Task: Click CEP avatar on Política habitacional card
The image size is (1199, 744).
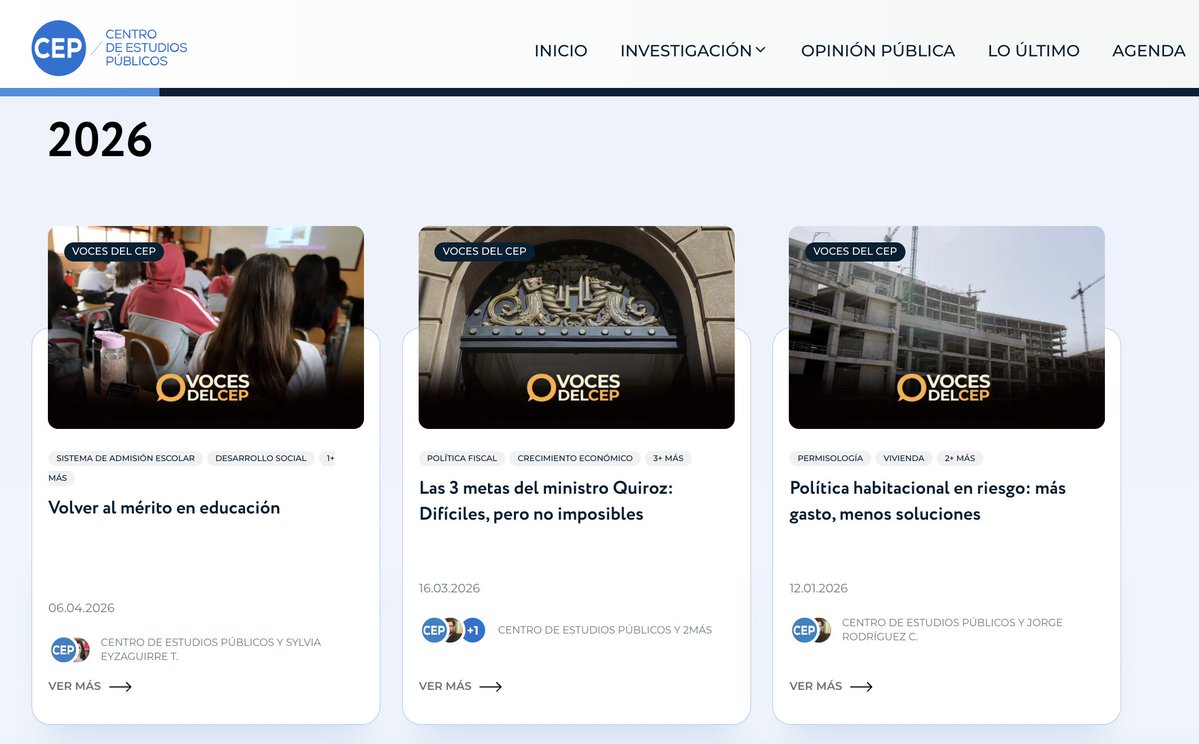Action: click(x=804, y=630)
